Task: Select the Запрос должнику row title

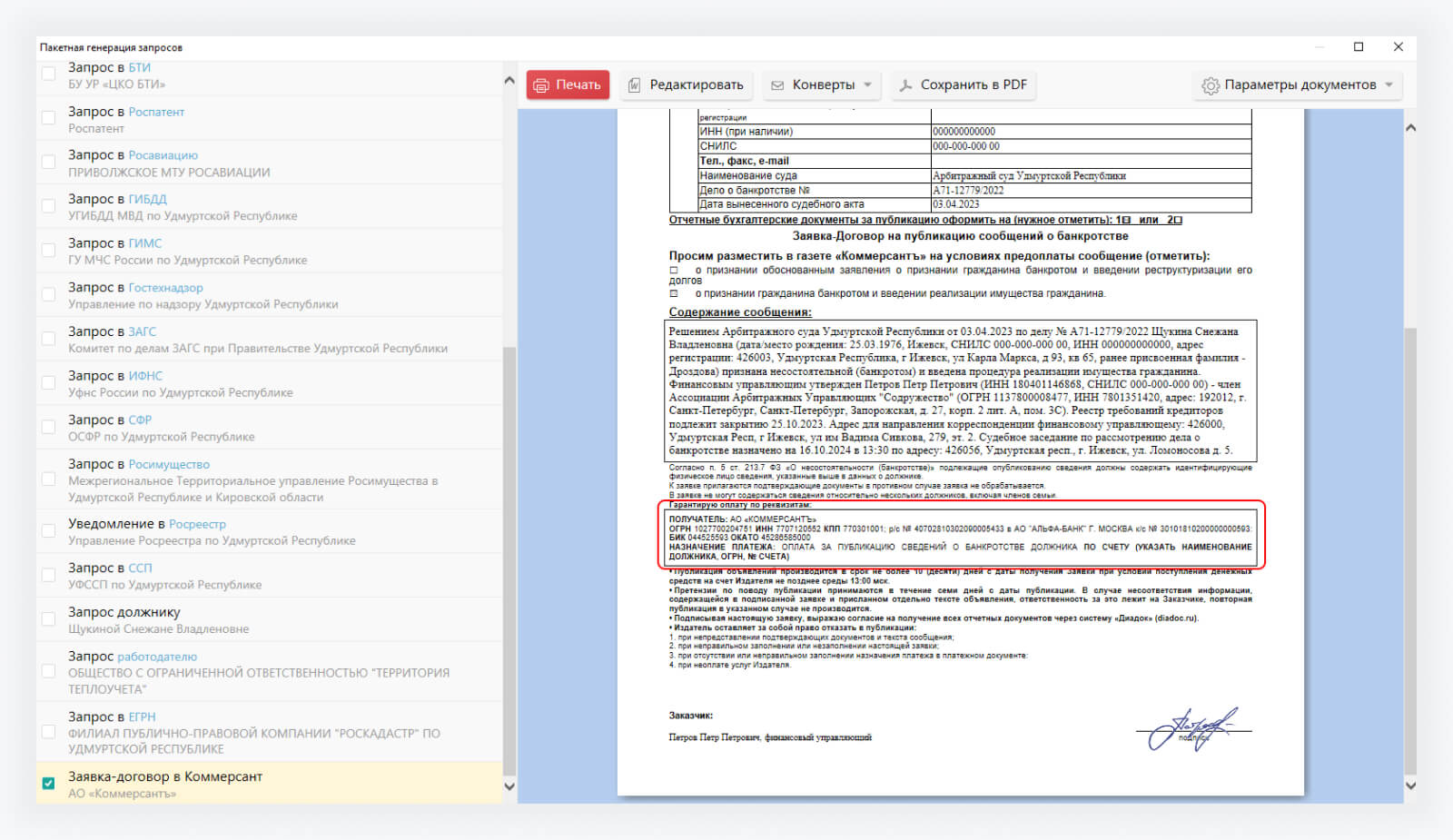Action: tap(124, 612)
